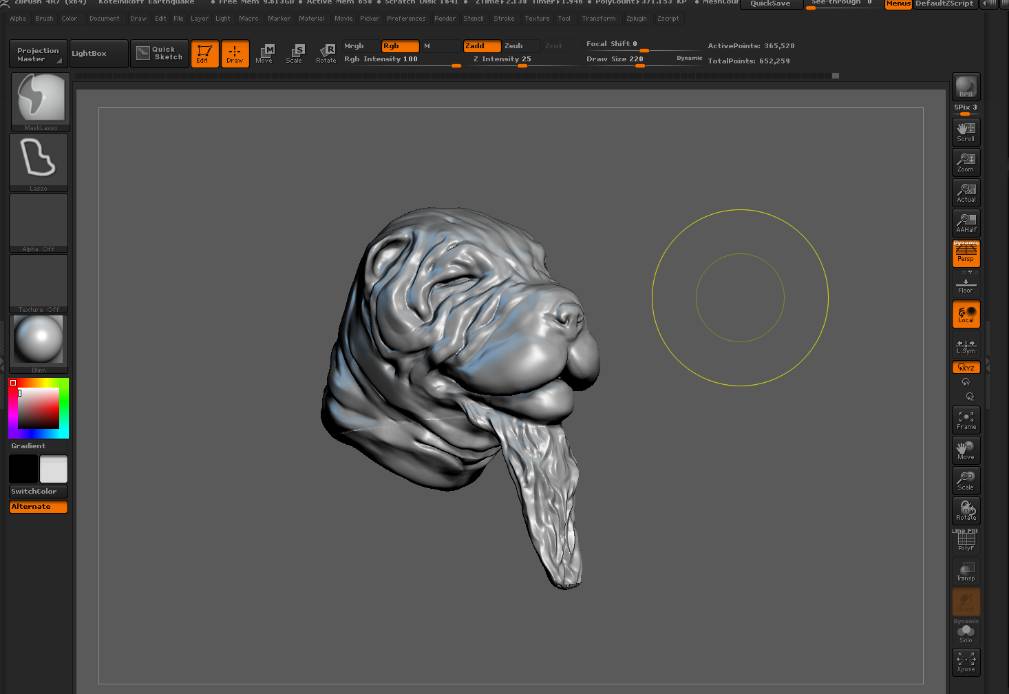Toggle the Menus button
The image size is (1009, 694).
click(x=898, y=4)
